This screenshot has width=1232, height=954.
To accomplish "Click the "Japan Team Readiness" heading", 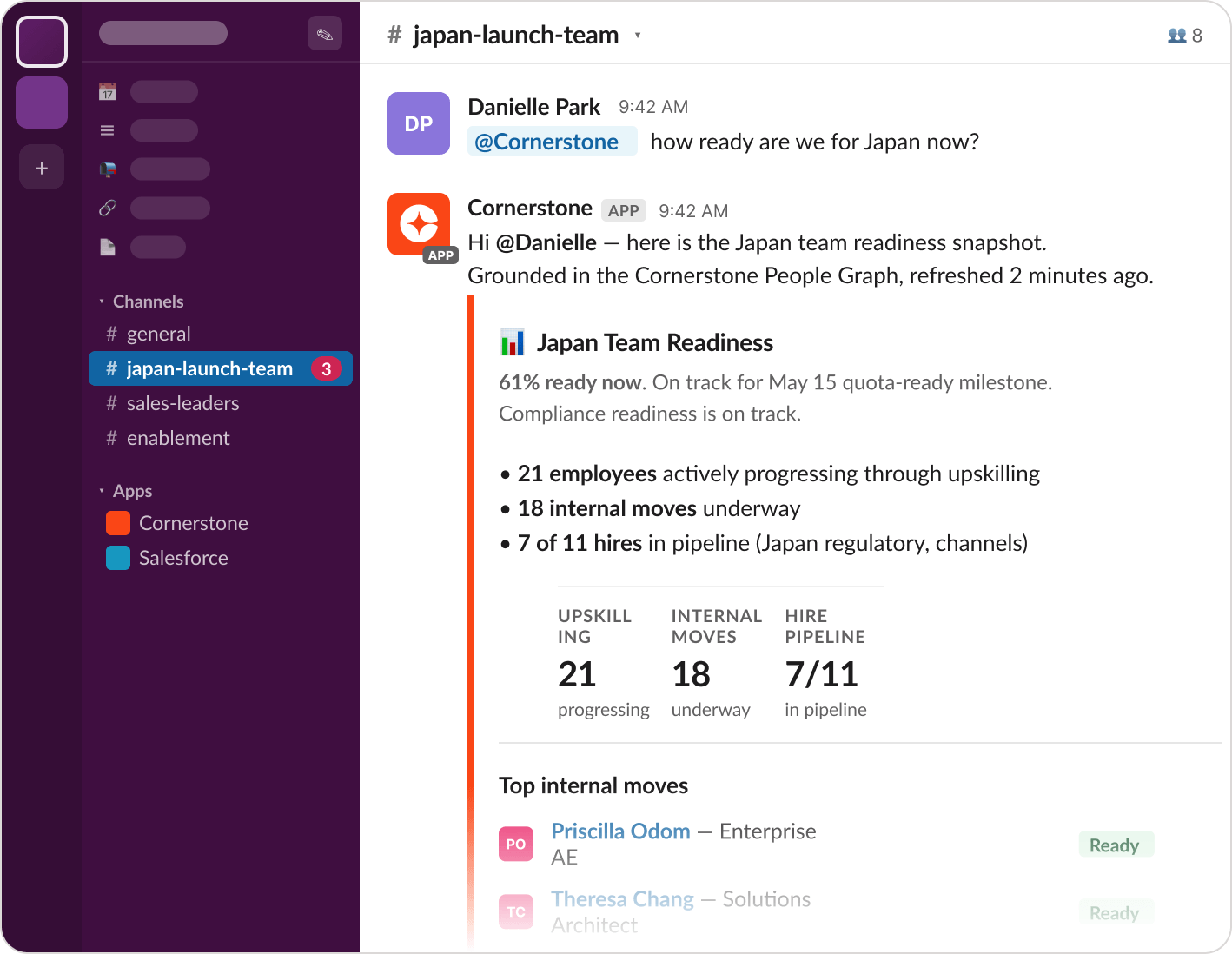I will 655,343.
